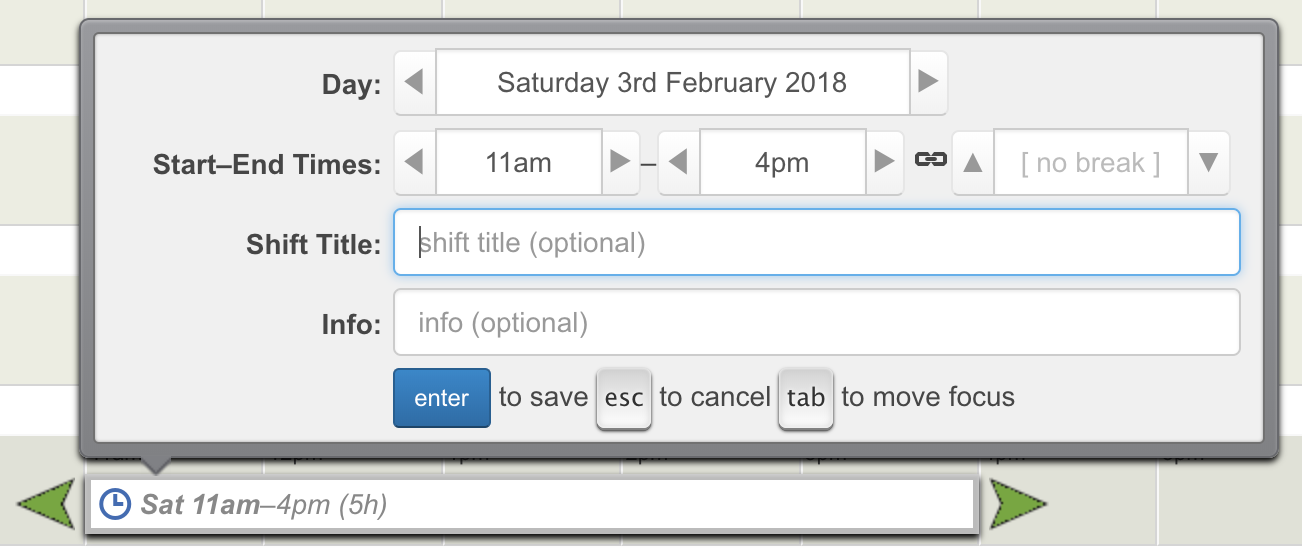Increase the start time arrow
Image resolution: width=1302 pixels, height=556 pixels.
coord(620,162)
